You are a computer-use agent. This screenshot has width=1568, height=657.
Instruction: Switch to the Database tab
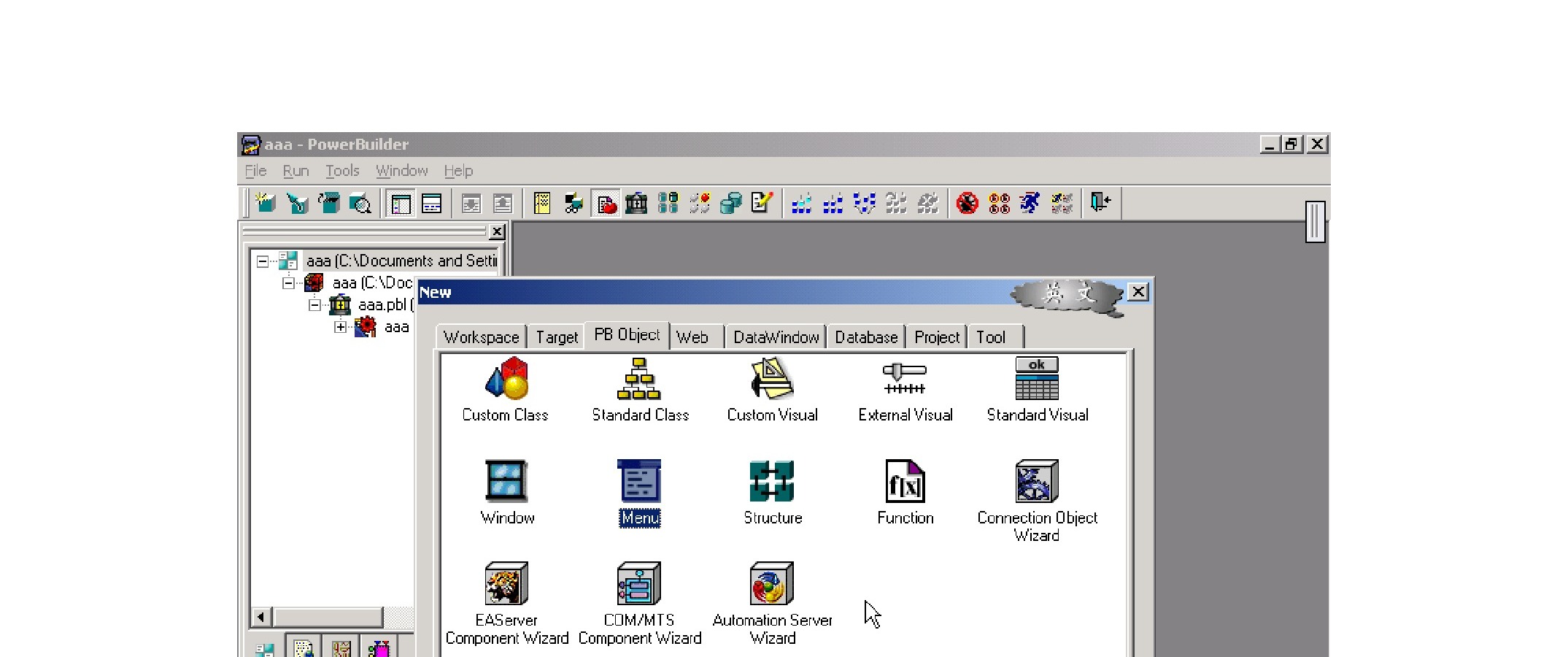pyautogui.click(x=866, y=337)
